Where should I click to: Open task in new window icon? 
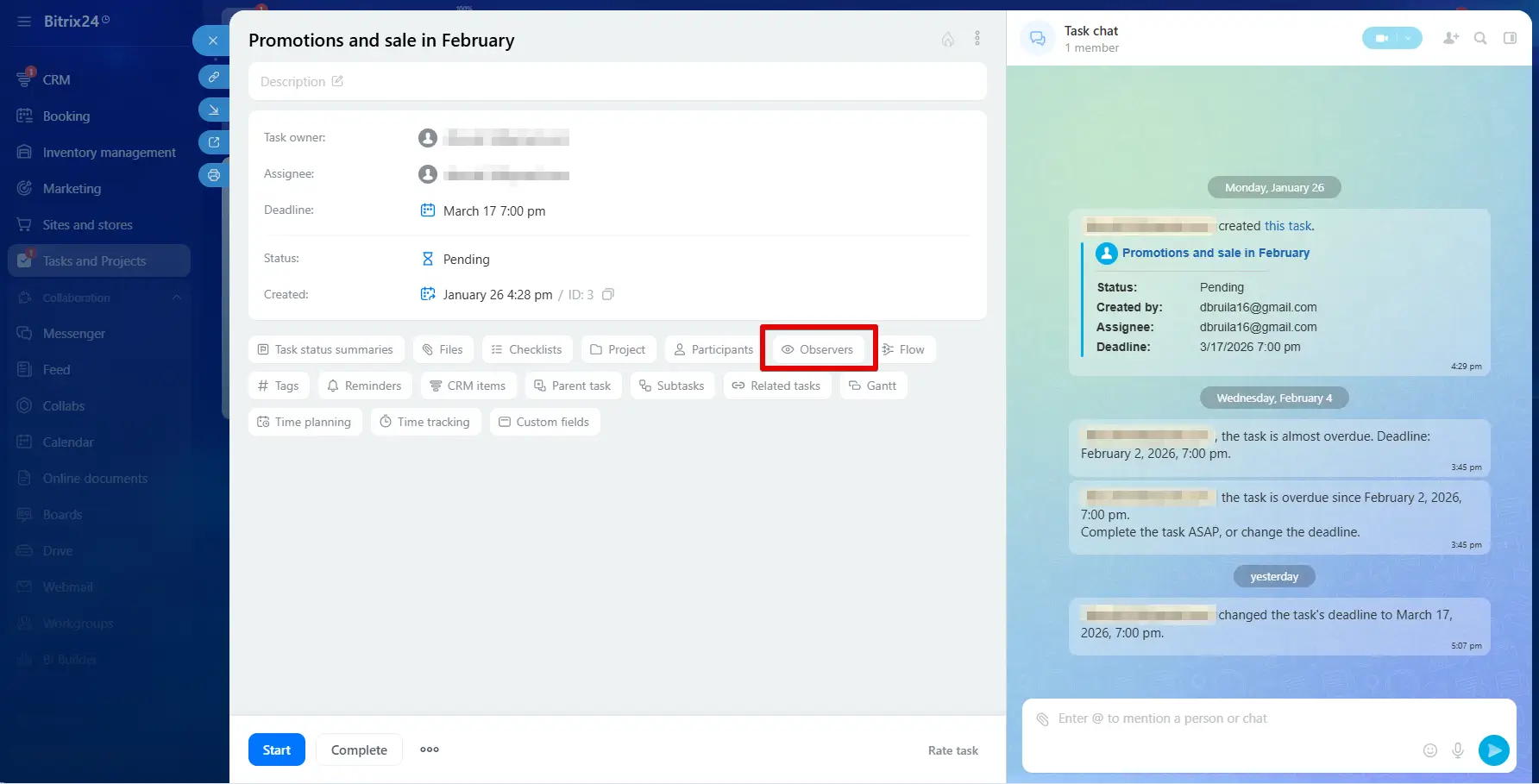(213, 142)
